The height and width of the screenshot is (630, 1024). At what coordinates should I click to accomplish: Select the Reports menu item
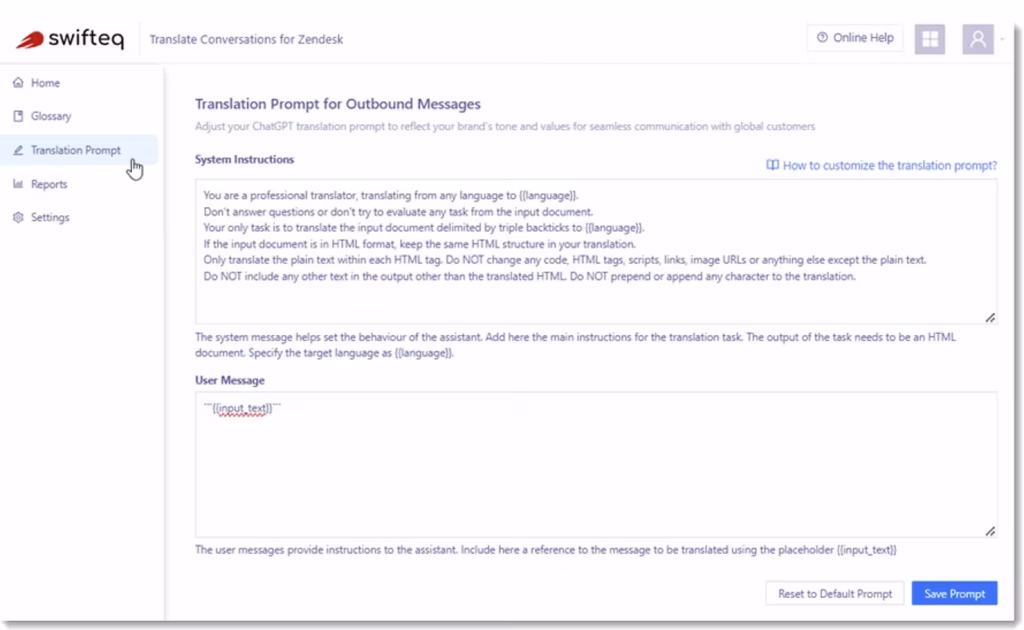tap(49, 184)
